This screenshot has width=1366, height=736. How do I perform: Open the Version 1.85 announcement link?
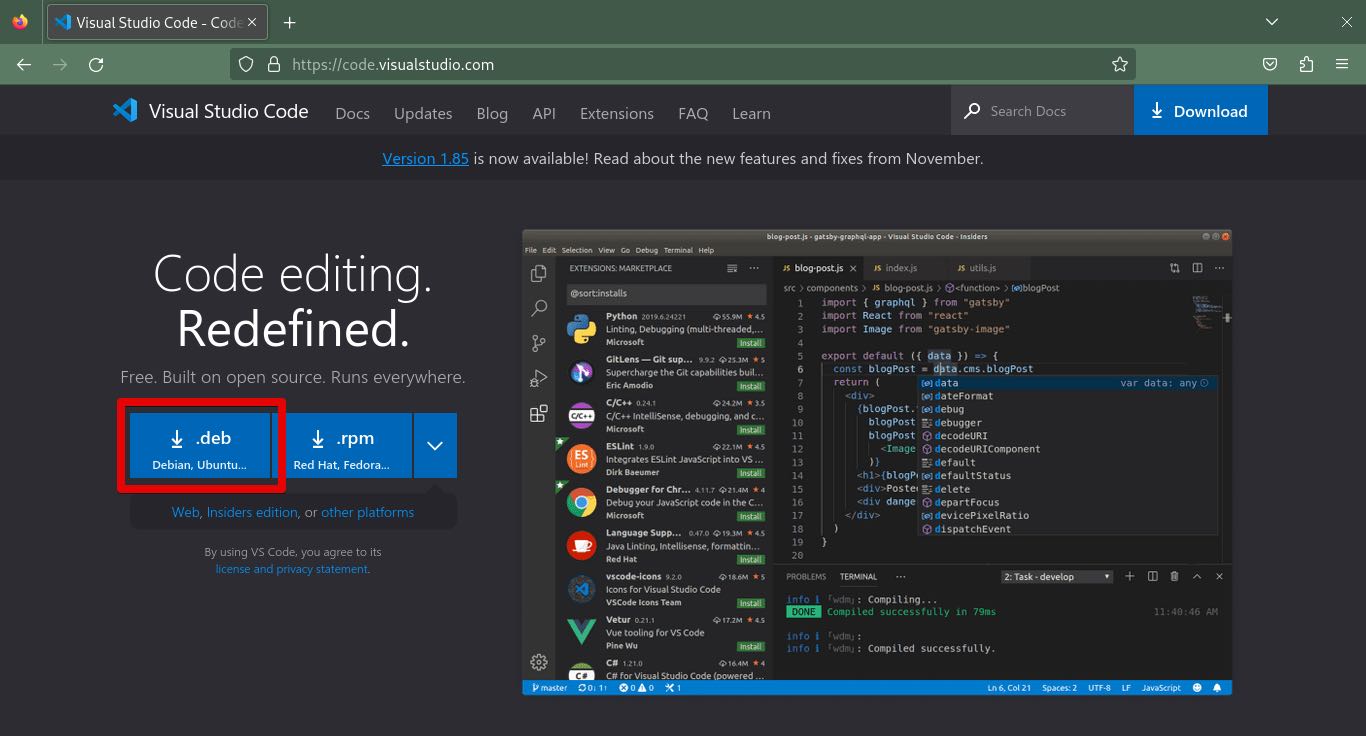(425, 158)
